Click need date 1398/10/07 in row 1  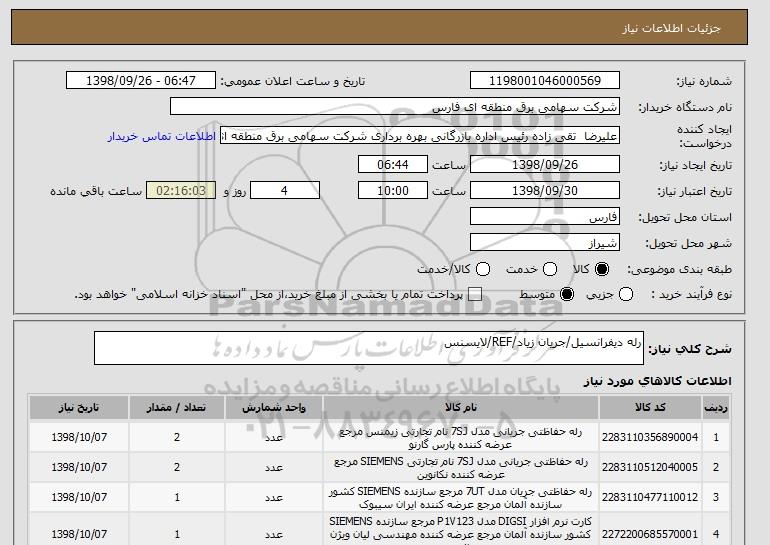point(79,437)
